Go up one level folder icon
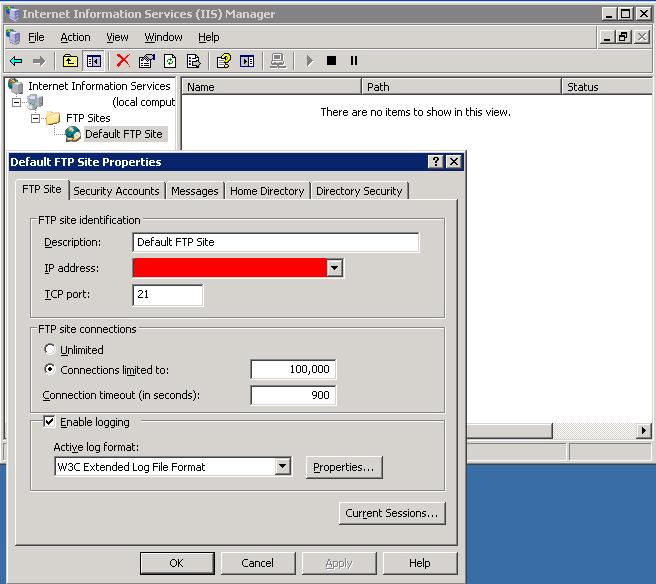The image size is (656, 584). click(70, 61)
